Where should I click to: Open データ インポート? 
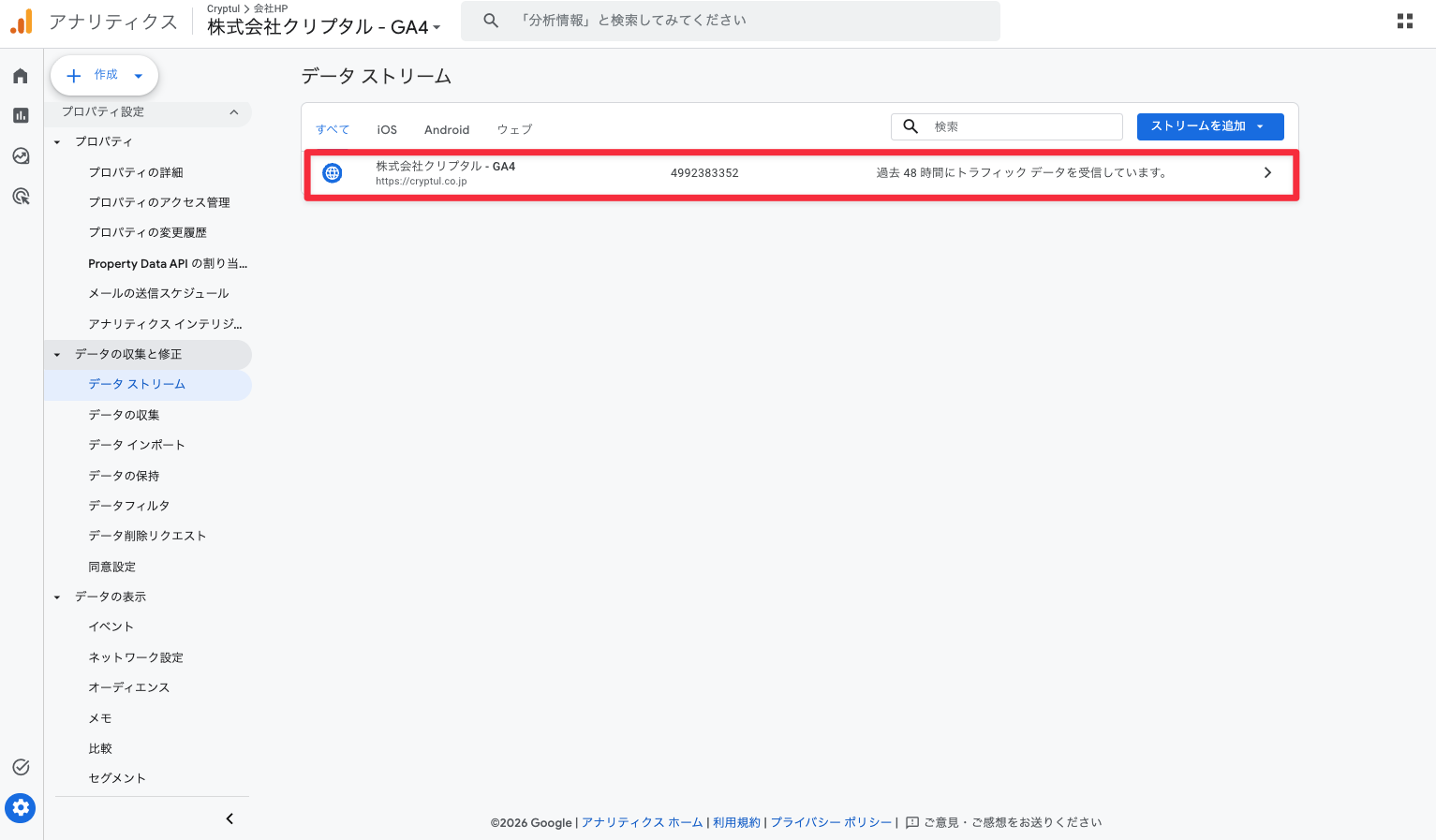(x=137, y=445)
